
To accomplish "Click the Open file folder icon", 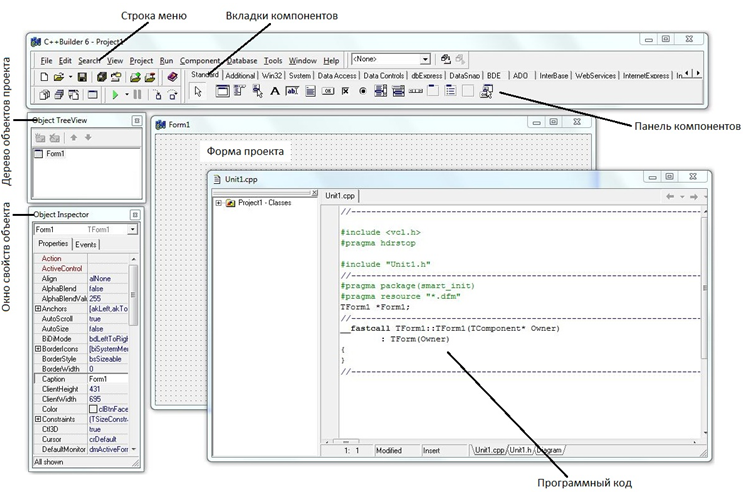I will pos(59,77).
